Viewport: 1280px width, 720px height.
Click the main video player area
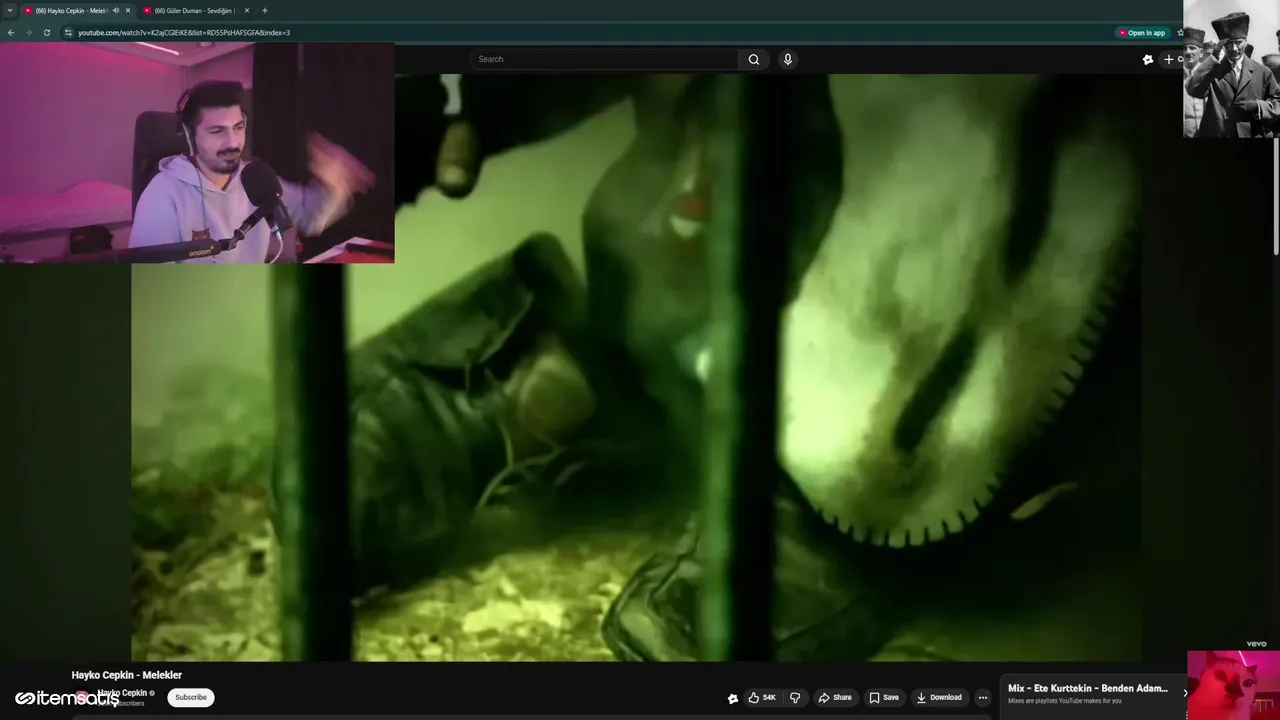point(636,367)
